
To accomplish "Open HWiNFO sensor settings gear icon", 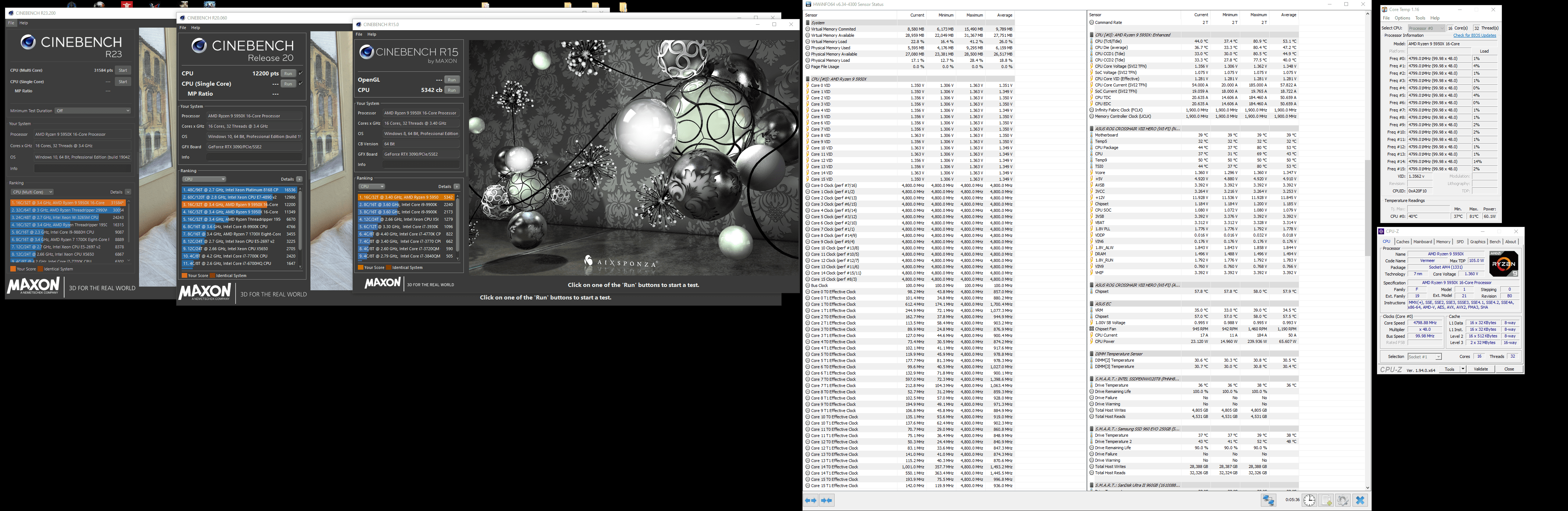I will 1343,501.
